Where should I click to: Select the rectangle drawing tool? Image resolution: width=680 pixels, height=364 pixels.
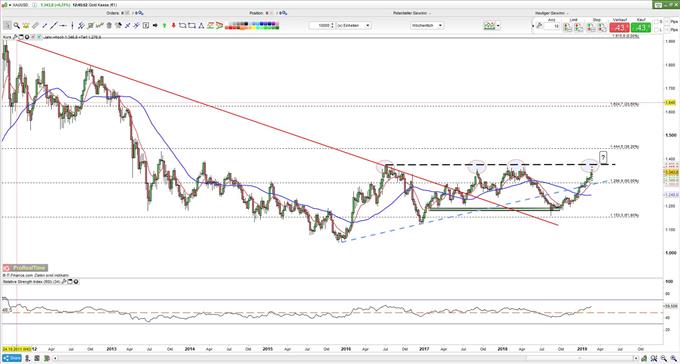pos(192,25)
